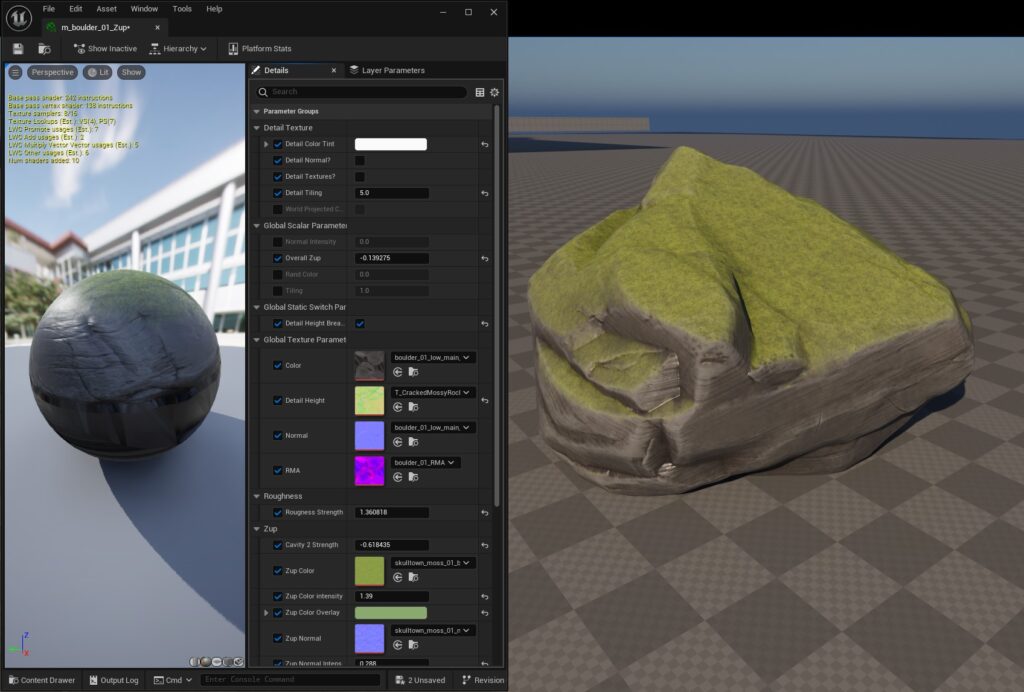Open the Window menu
This screenshot has width=1024, height=692.
(x=143, y=8)
